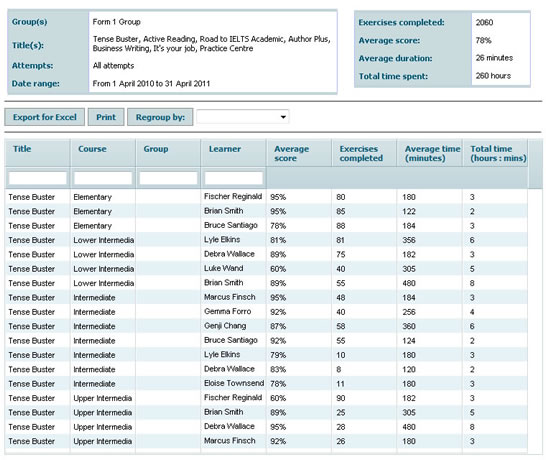Click the Print button
This screenshot has width=546, height=460.
pyautogui.click(x=106, y=117)
